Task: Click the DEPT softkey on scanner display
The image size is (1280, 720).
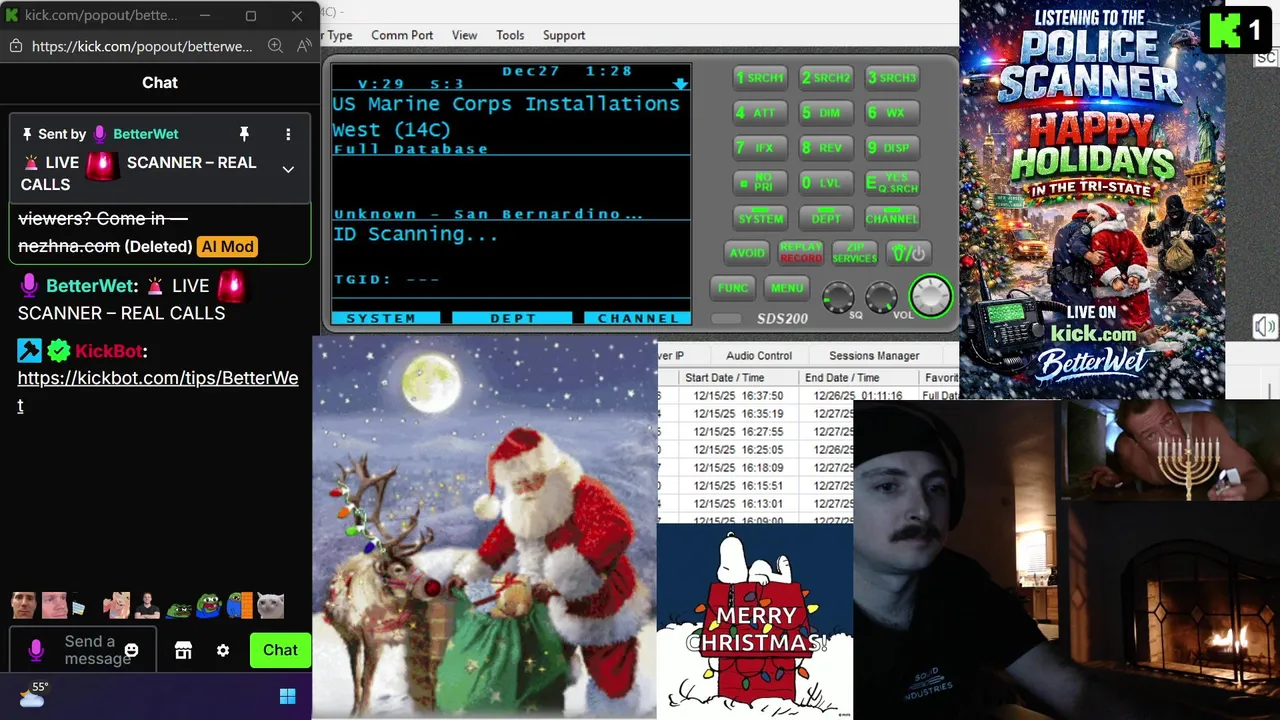Action: pyautogui.click(x=513, y=318)
